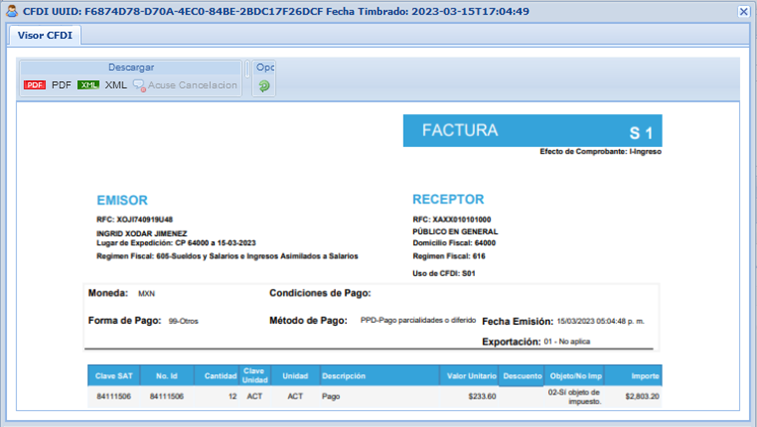The image size is (757, 427).
Task: Click the Acuse Cancelacion icon
Action: [140, 86]
